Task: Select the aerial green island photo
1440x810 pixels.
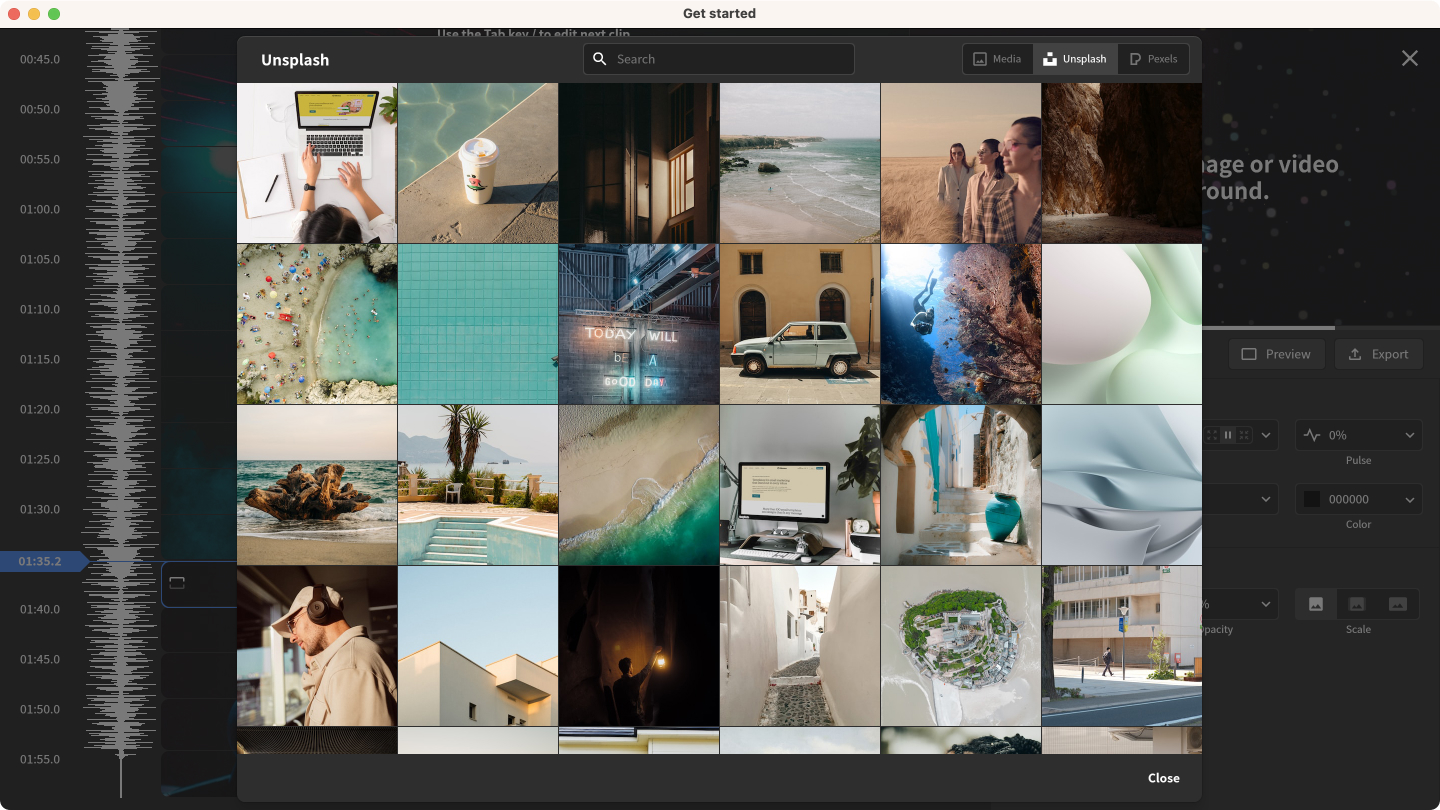Action: coord(961,646)
